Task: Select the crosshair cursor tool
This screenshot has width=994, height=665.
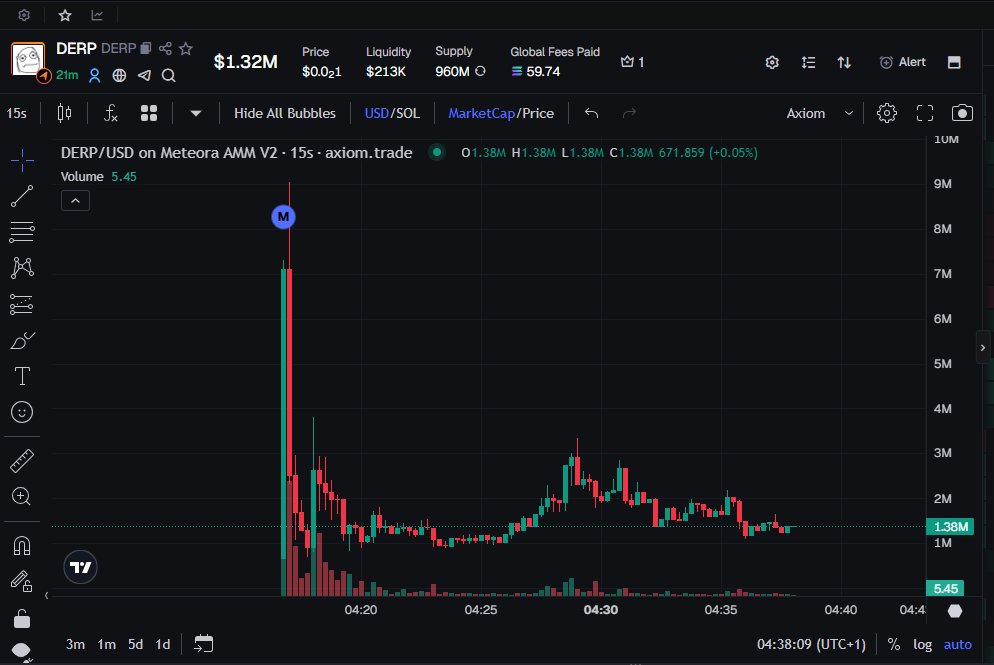Action: coord(22,160)
